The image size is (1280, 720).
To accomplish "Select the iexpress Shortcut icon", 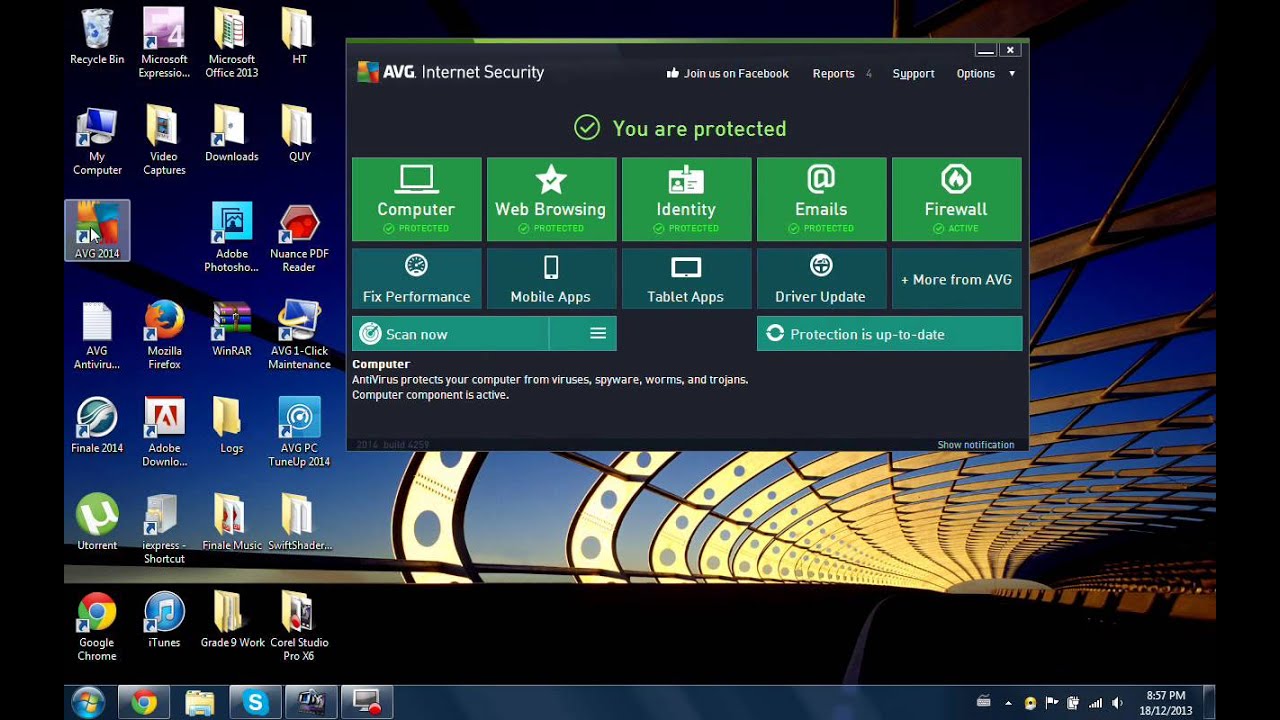I will pos(164,530).
